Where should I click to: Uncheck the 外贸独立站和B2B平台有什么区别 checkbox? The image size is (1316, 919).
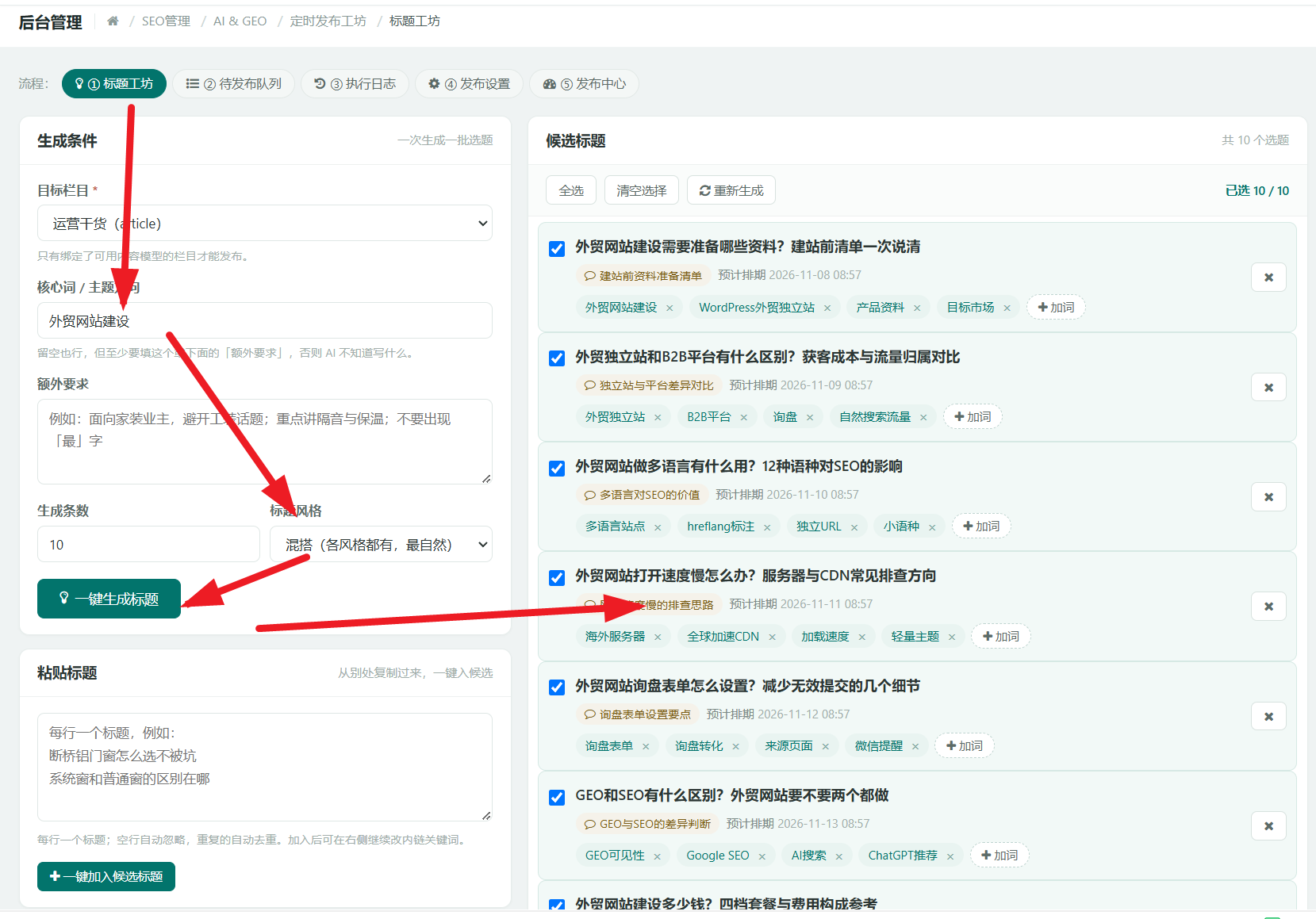click(x=557, y=358)
